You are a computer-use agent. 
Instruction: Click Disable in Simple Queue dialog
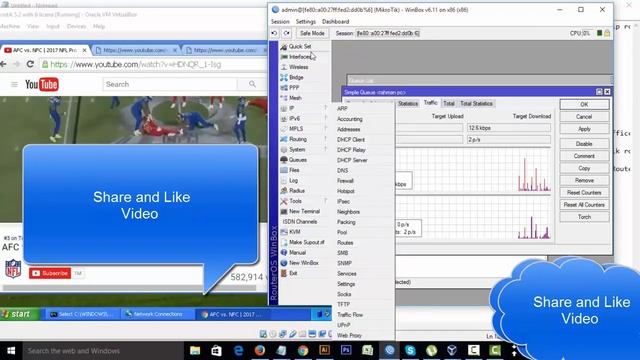(x=584, y=144)
